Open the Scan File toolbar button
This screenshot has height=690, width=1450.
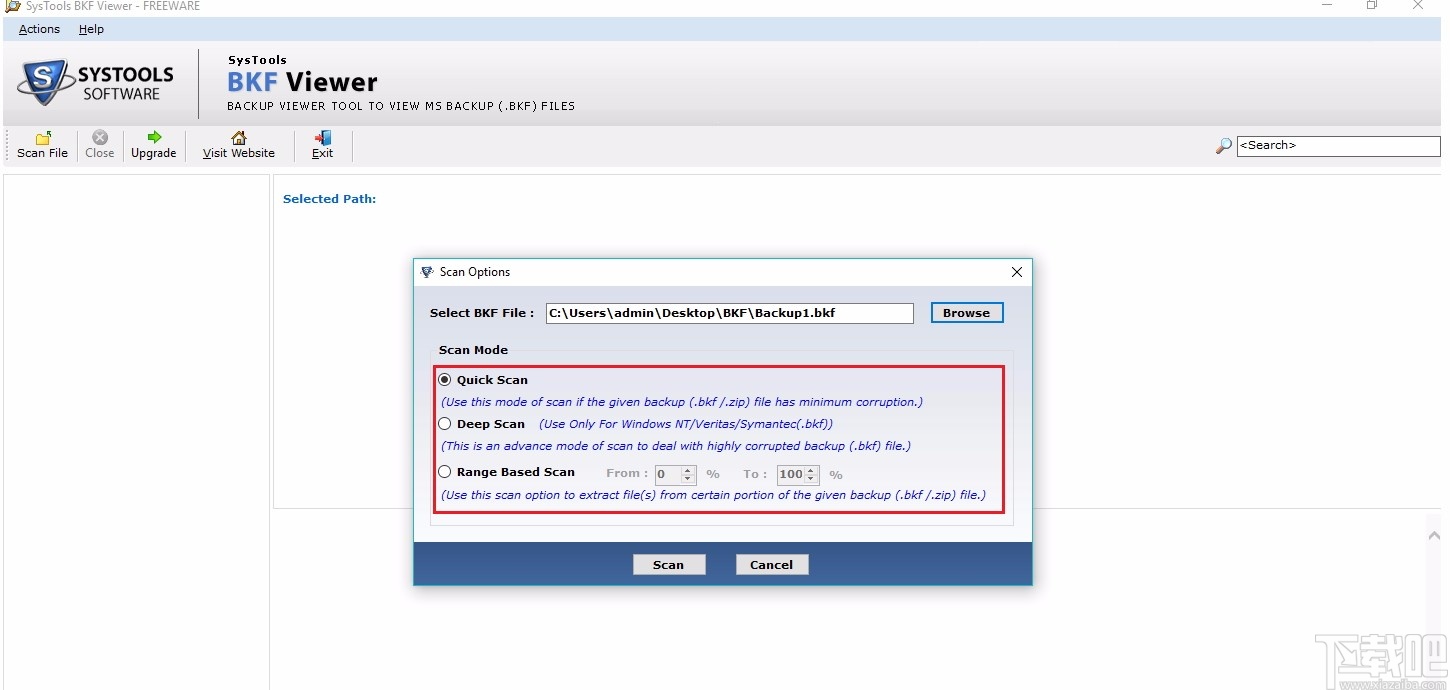(x=43, y=145)
